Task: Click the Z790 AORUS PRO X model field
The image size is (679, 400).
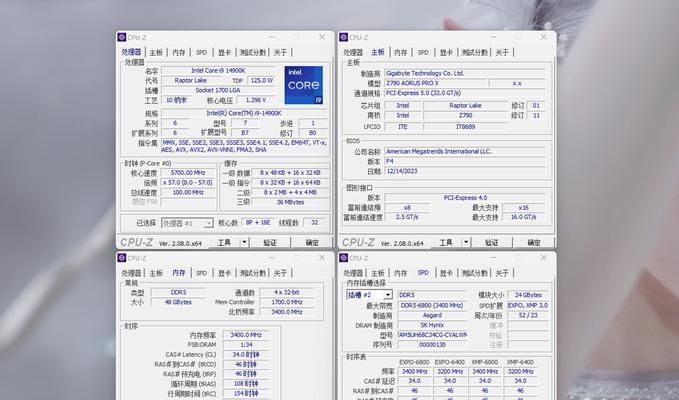Action: 436,83
